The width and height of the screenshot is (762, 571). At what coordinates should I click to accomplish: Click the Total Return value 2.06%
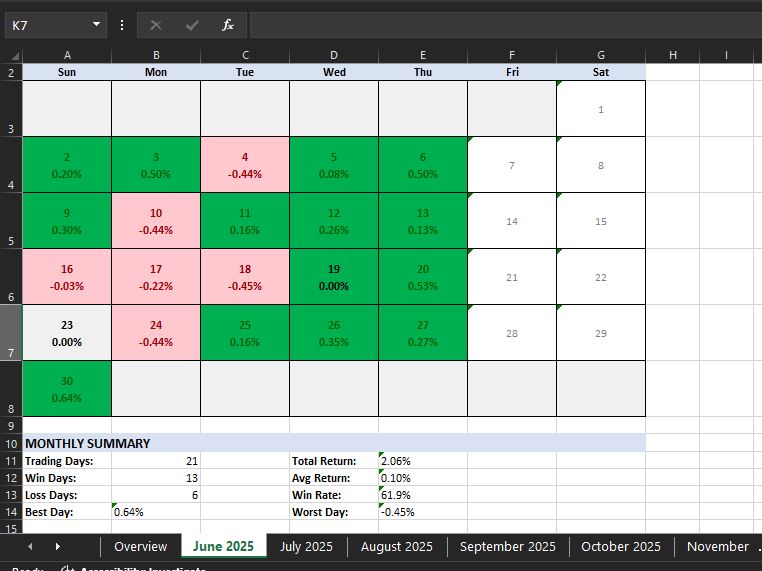coord(423,461)
